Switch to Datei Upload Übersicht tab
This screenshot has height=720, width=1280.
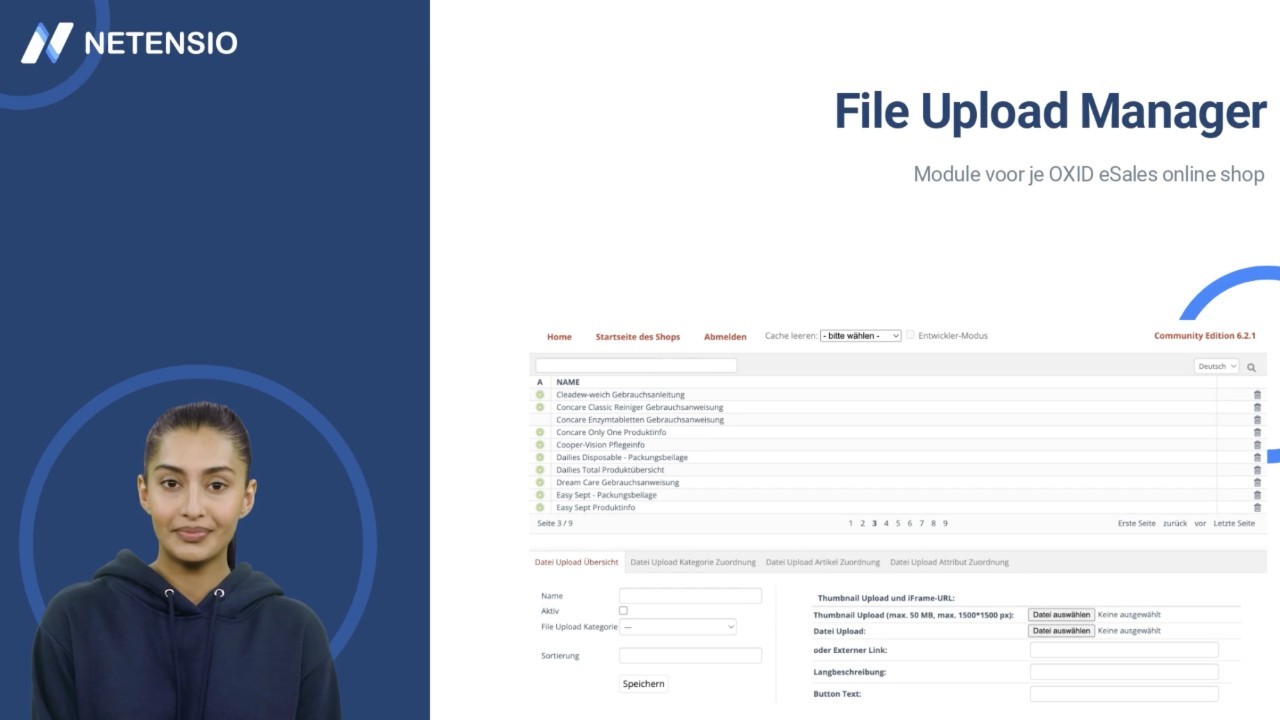[x=576, y=562]
